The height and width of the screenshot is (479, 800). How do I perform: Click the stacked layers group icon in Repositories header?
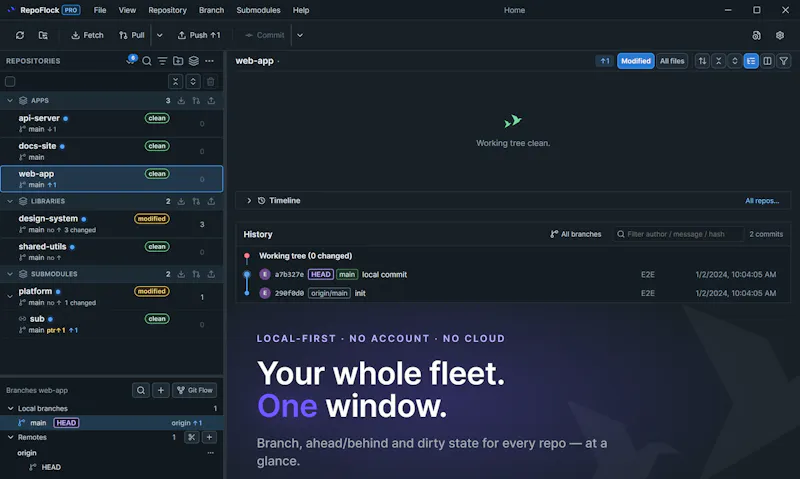point(194,61)
